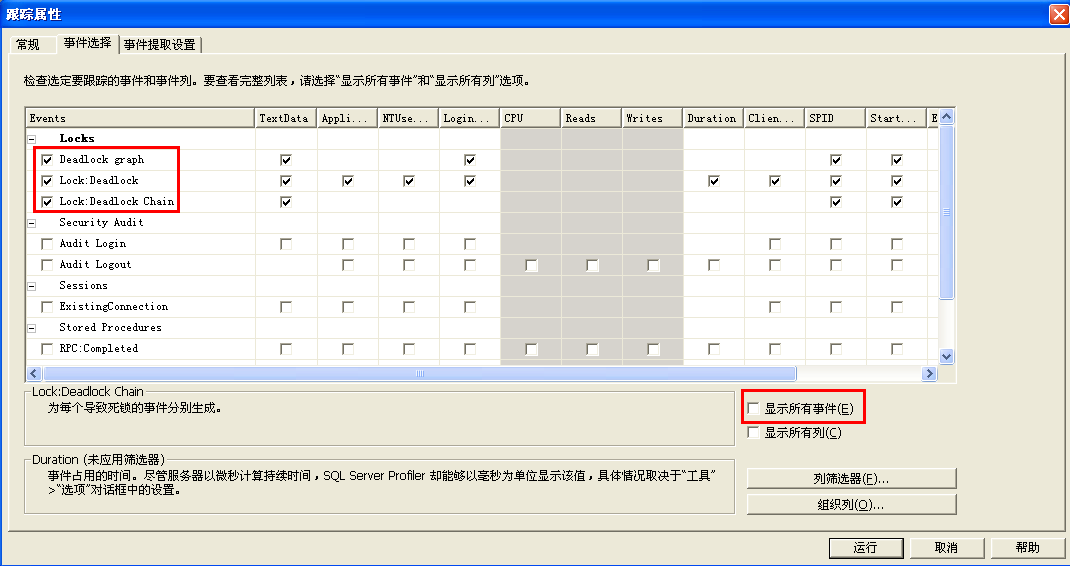Click the CPU column header
This screenshot has width=1070, height=566.
tap(530, 118)
